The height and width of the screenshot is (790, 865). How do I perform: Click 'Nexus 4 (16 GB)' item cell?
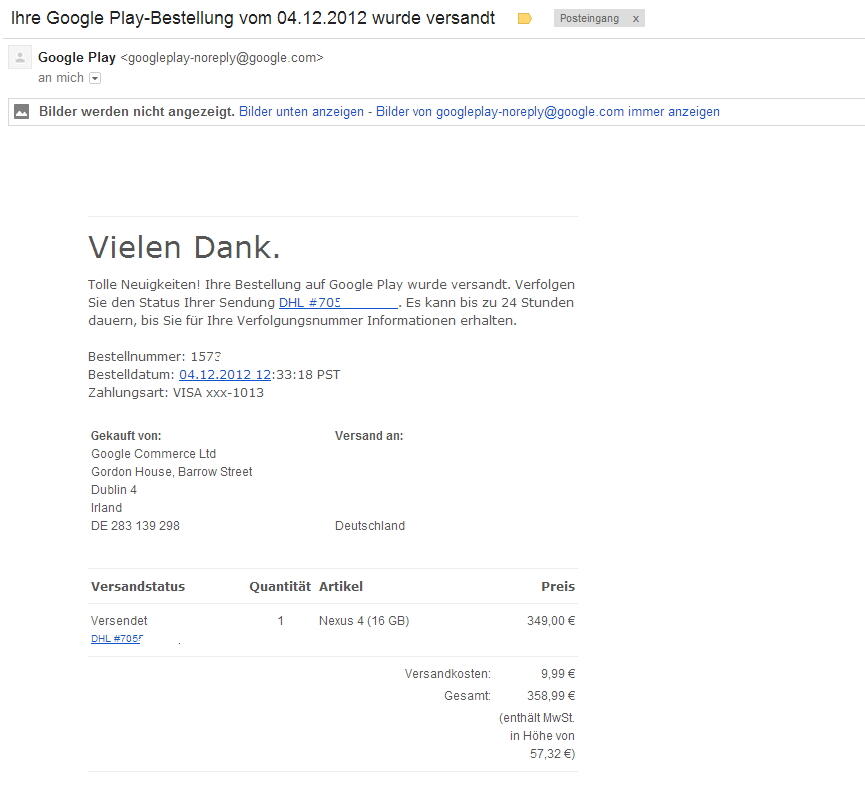point(364,621)
